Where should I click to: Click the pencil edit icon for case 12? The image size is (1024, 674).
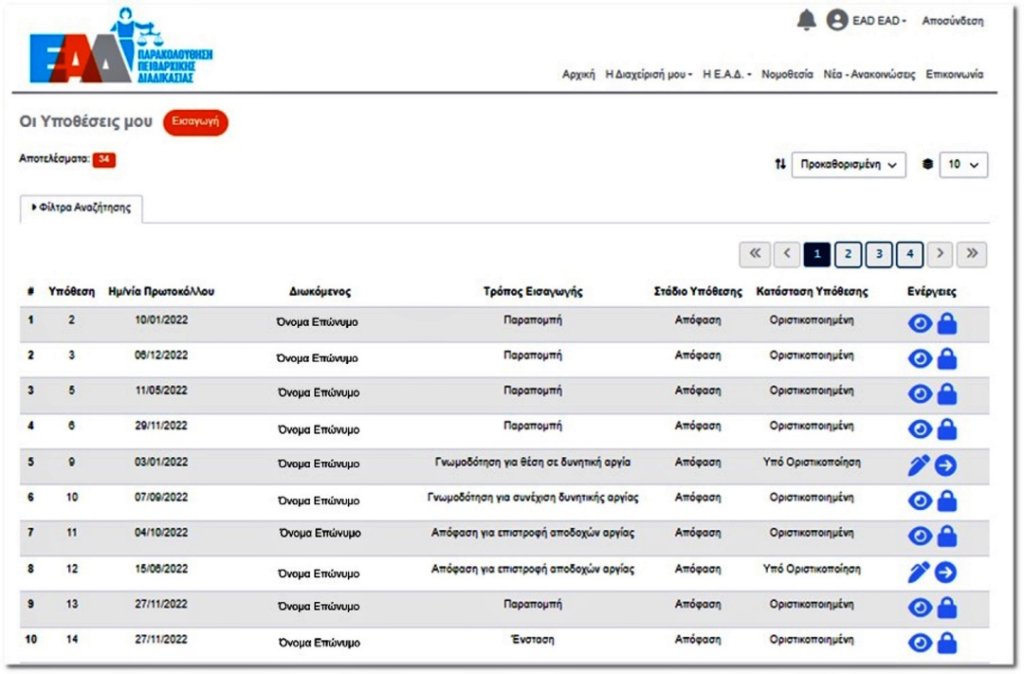[x=919, y=572]
